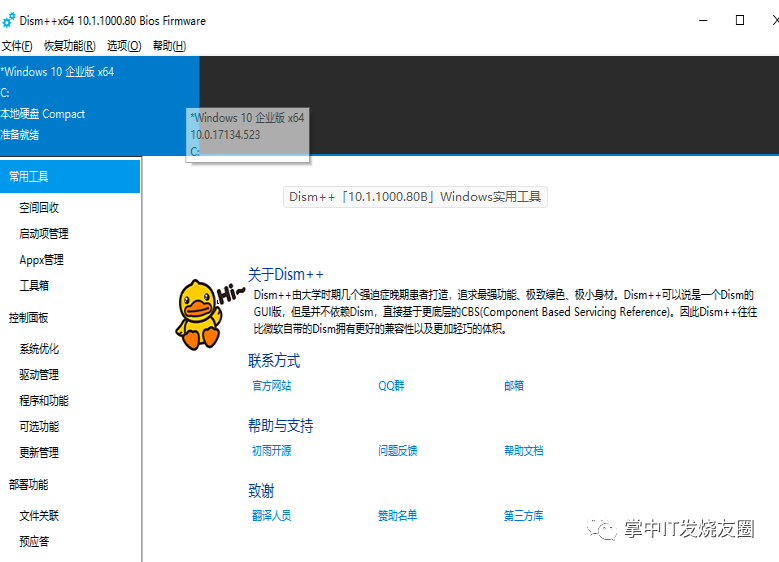Image resolution: width=779 pixels, height=562 pixels.
Task: Open Appx管理 in sidebar
Action: (x=42, y=259)
